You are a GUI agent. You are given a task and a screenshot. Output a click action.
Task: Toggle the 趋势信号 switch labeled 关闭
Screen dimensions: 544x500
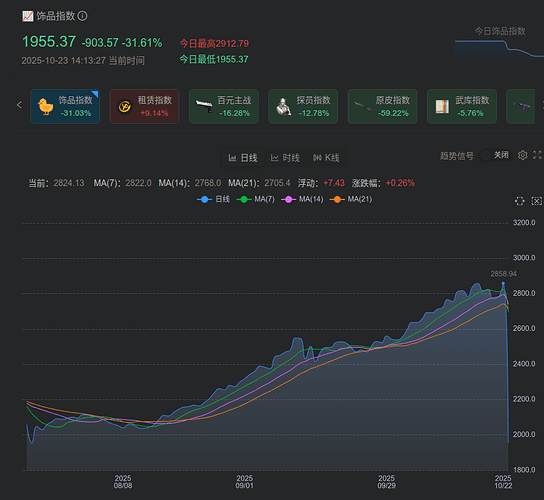[x=495, y=155]
